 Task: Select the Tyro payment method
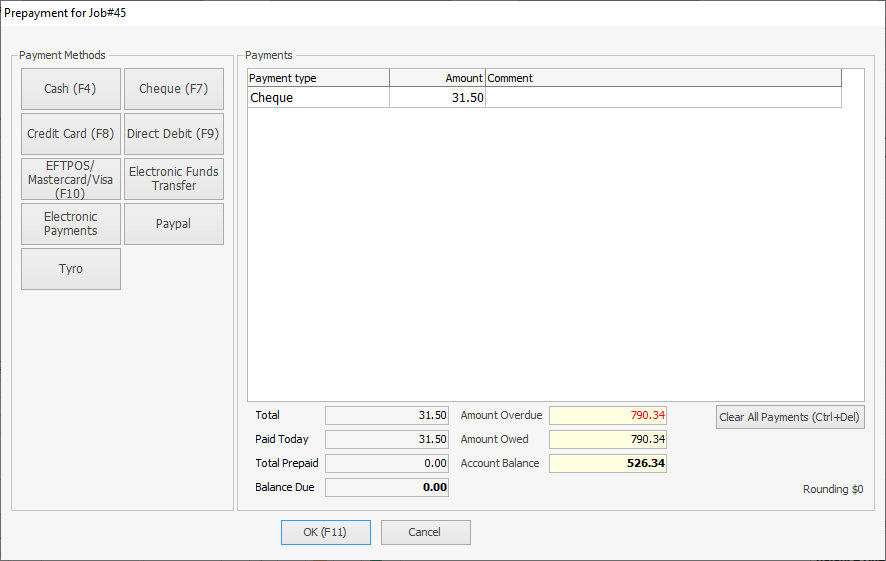(x=70, y=269)
